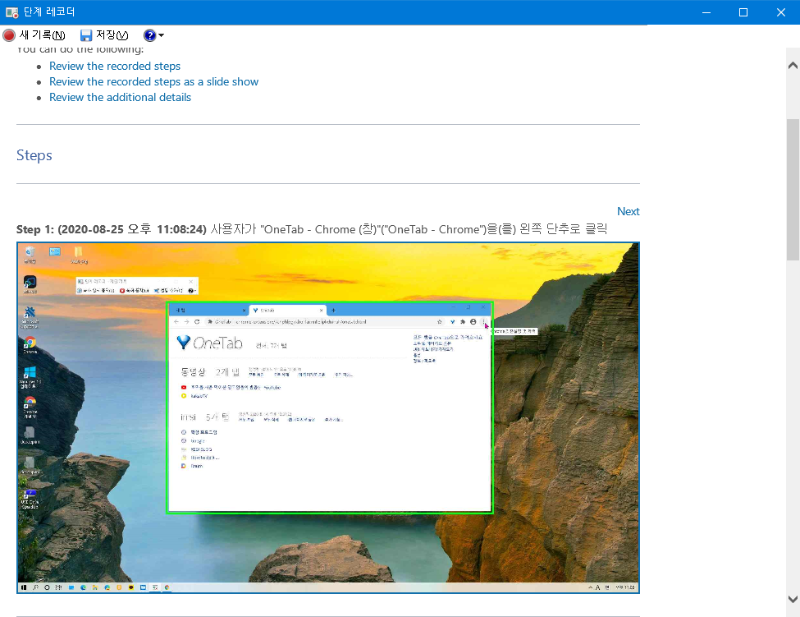Minimize the 단계 레코더 window
Image resolution: width=800 pixels, height=617 pixels.
tap(705, 12)
